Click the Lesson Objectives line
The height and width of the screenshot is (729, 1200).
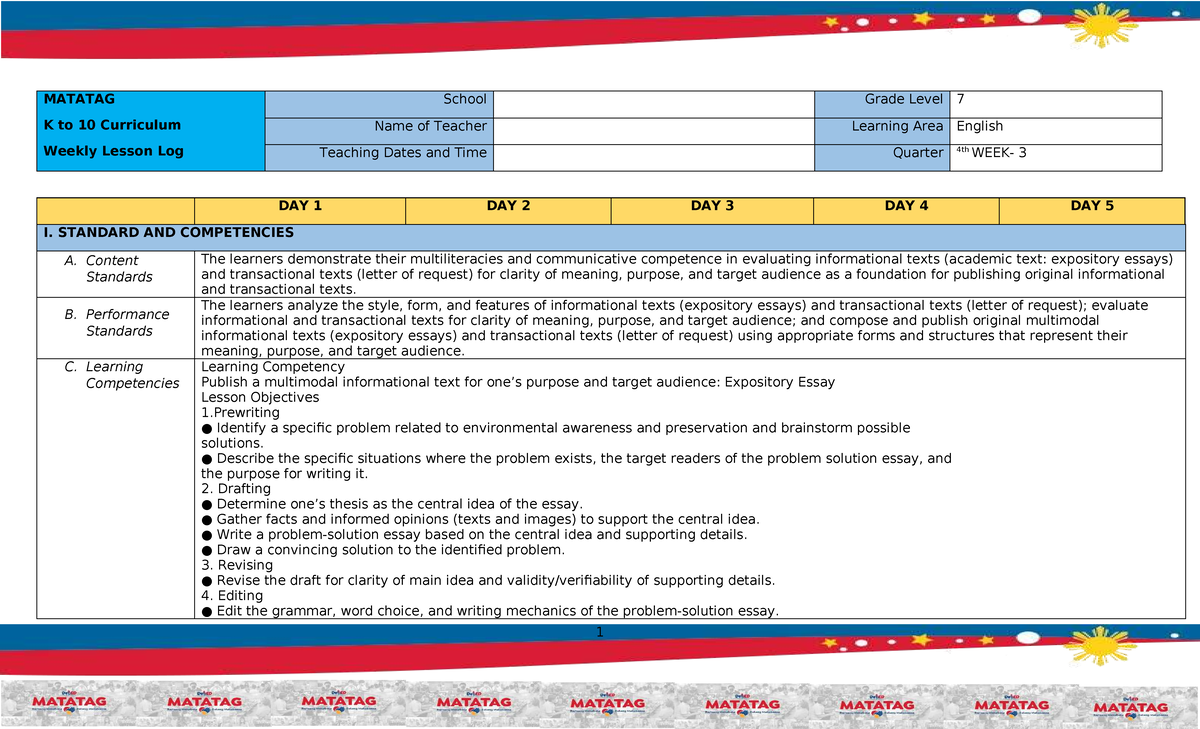point(260,397)
